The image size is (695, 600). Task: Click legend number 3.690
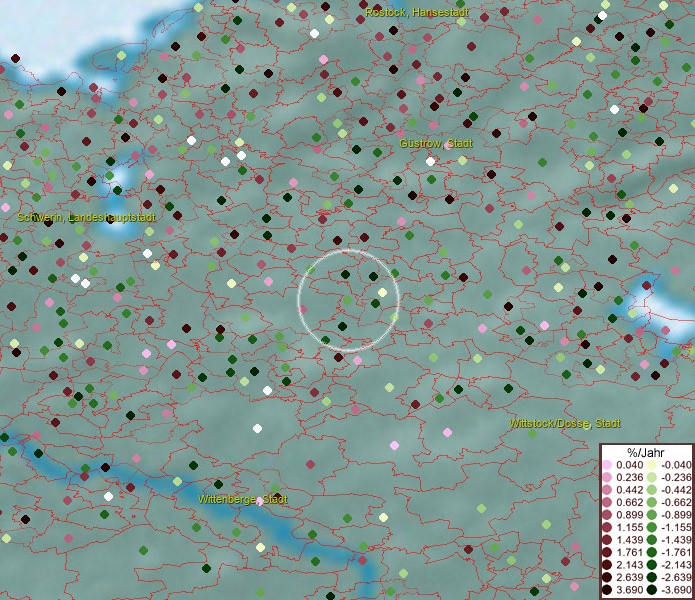629,590
